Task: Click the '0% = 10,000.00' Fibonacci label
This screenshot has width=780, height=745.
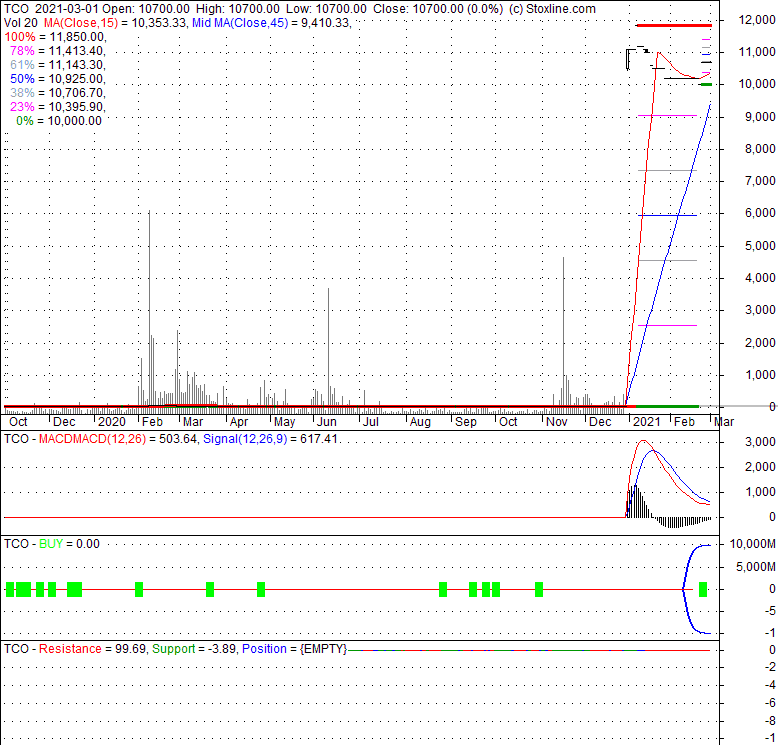Action: coord(59,121)
